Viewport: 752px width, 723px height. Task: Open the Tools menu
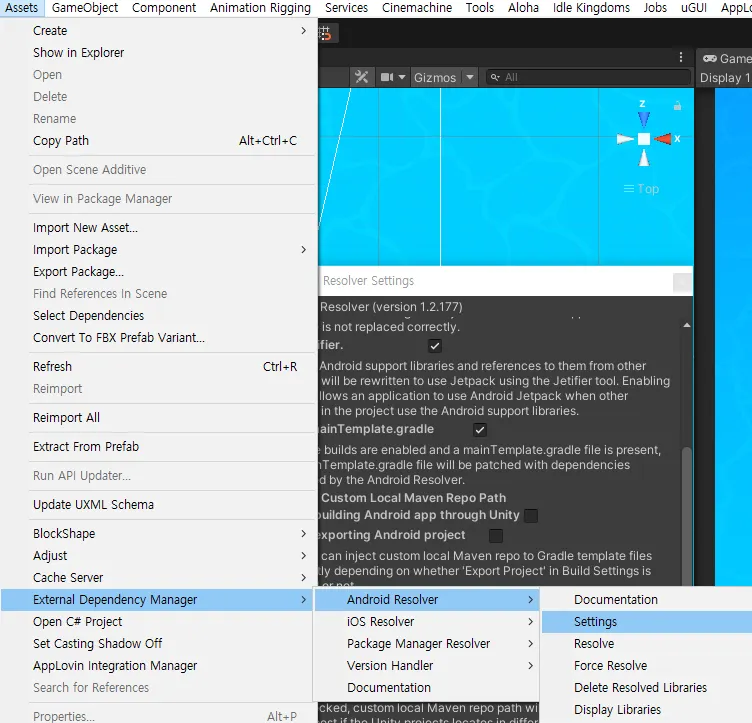480,8
